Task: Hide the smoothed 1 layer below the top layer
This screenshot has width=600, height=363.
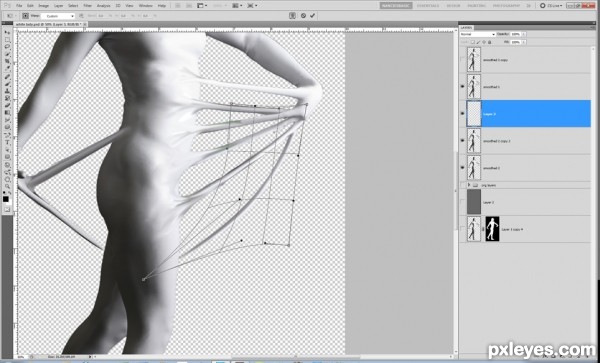Action: click(463, 86)
